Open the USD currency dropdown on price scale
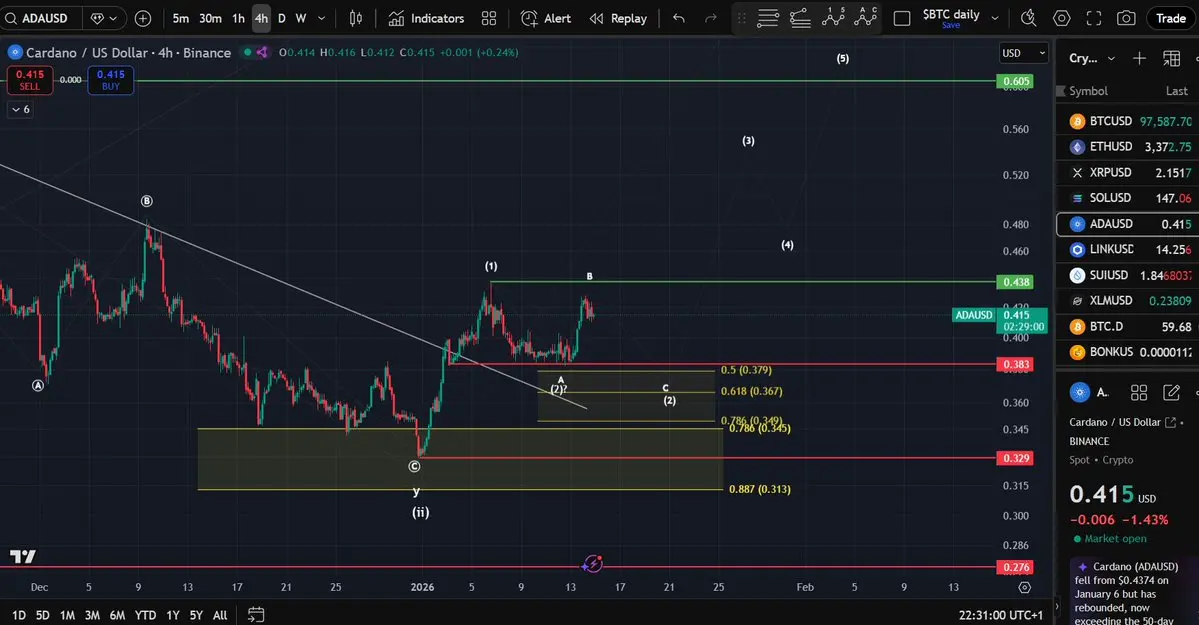The height and width of the screenshot is (625, 1199). click(x=1023, y=53)
